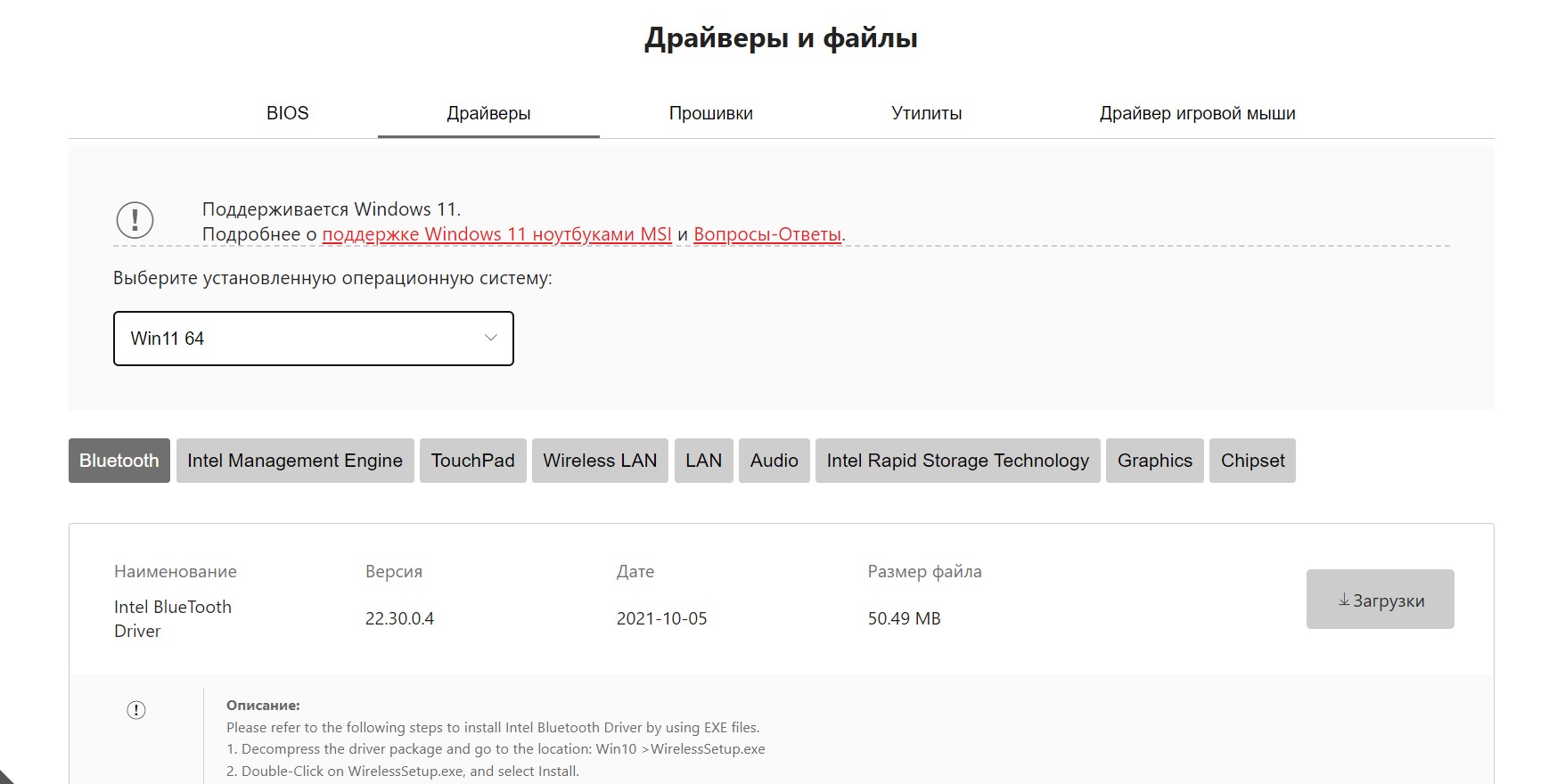Follow the поддержке Windows 11 ноутбуками MSI link
Viewport: 1565px width, 784px height.
point(496,234)
